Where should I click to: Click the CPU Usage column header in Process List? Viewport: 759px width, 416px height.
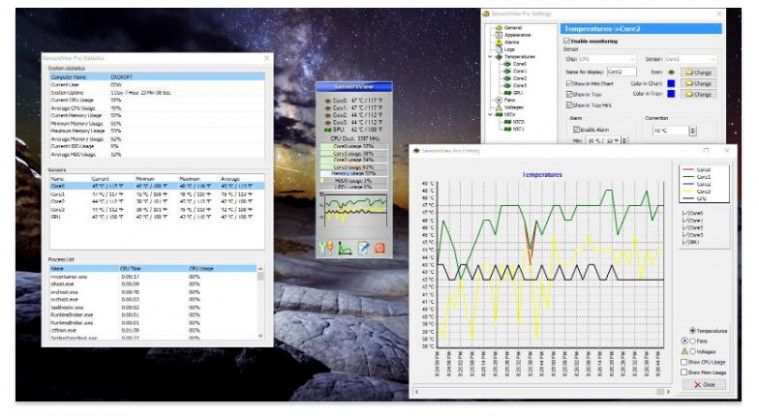202,268
